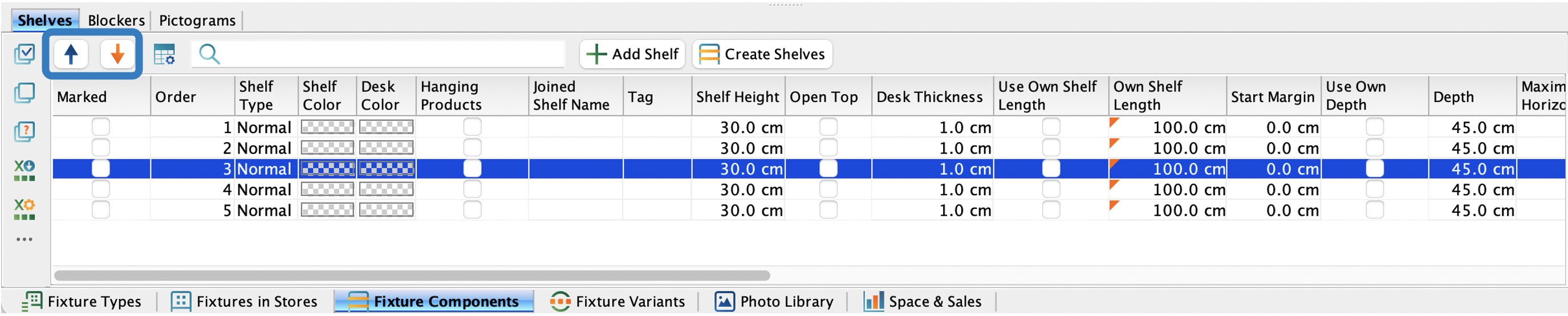Expand the three dots more options in sidebar
Image resolution: width=1568 pixels, height=316 pixels.
(25, 240)
